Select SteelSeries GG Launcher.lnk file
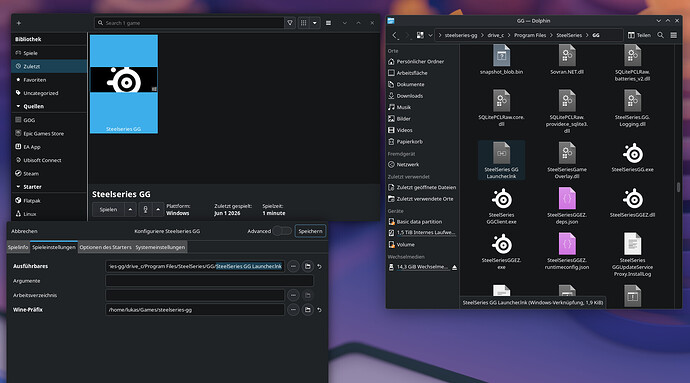Screen dimensions: 690x383 [501, 161]
